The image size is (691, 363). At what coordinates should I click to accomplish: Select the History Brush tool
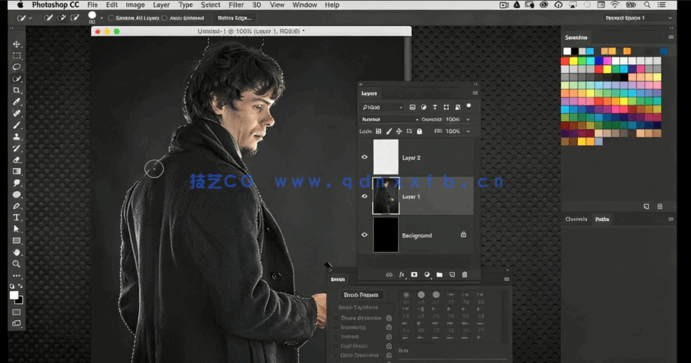(x=16, y=148)
